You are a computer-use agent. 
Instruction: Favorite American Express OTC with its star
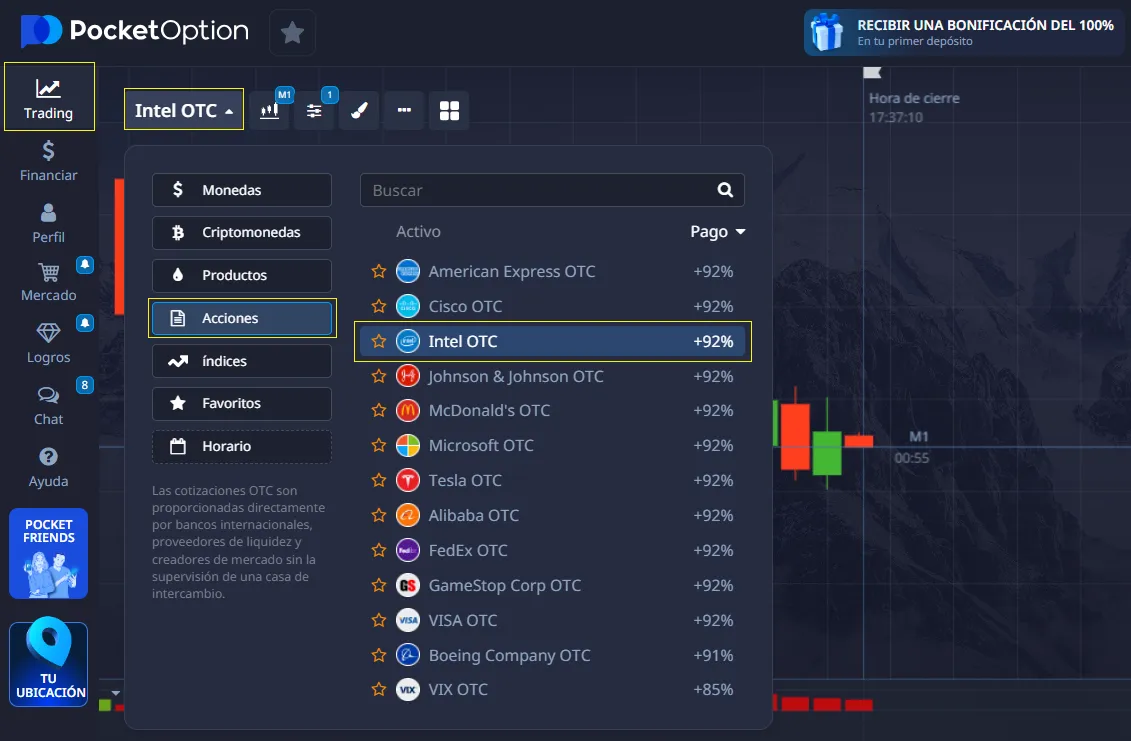coord(379,271)
